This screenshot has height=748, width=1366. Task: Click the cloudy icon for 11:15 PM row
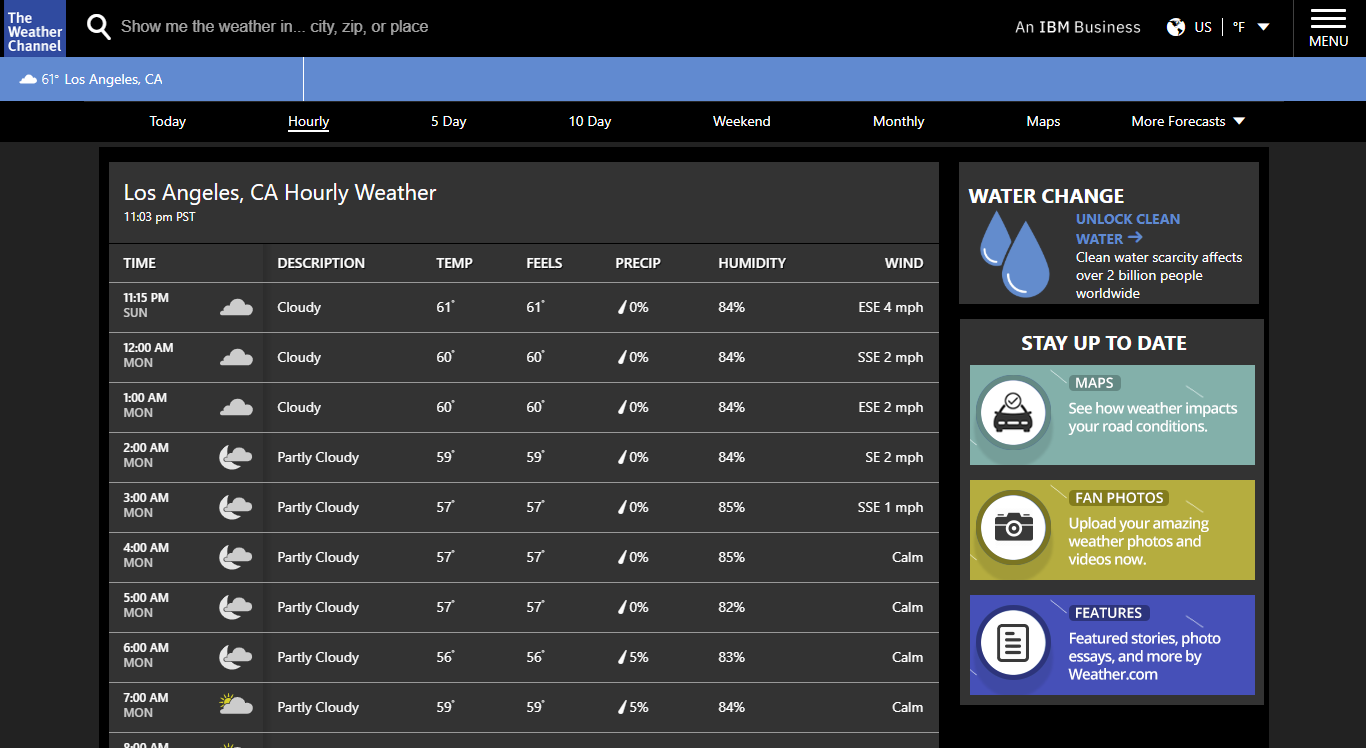[236, 306]
